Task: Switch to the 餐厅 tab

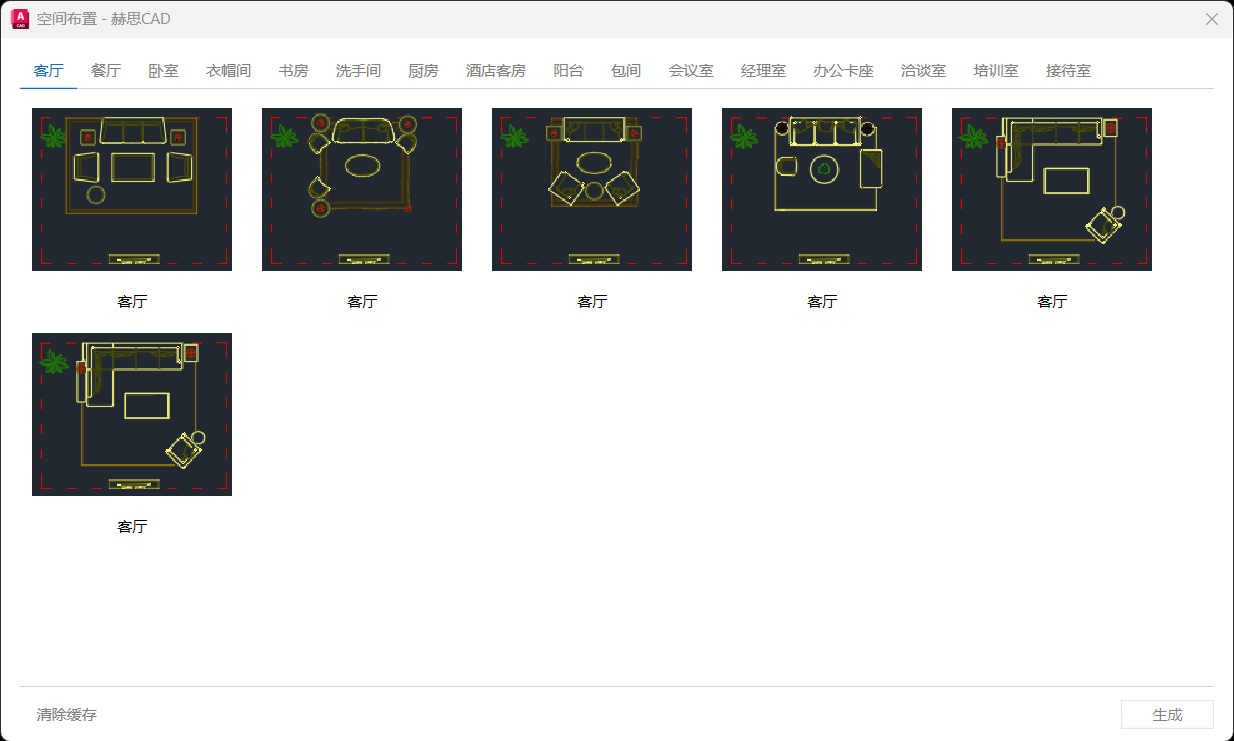Action: pos(106,71)
